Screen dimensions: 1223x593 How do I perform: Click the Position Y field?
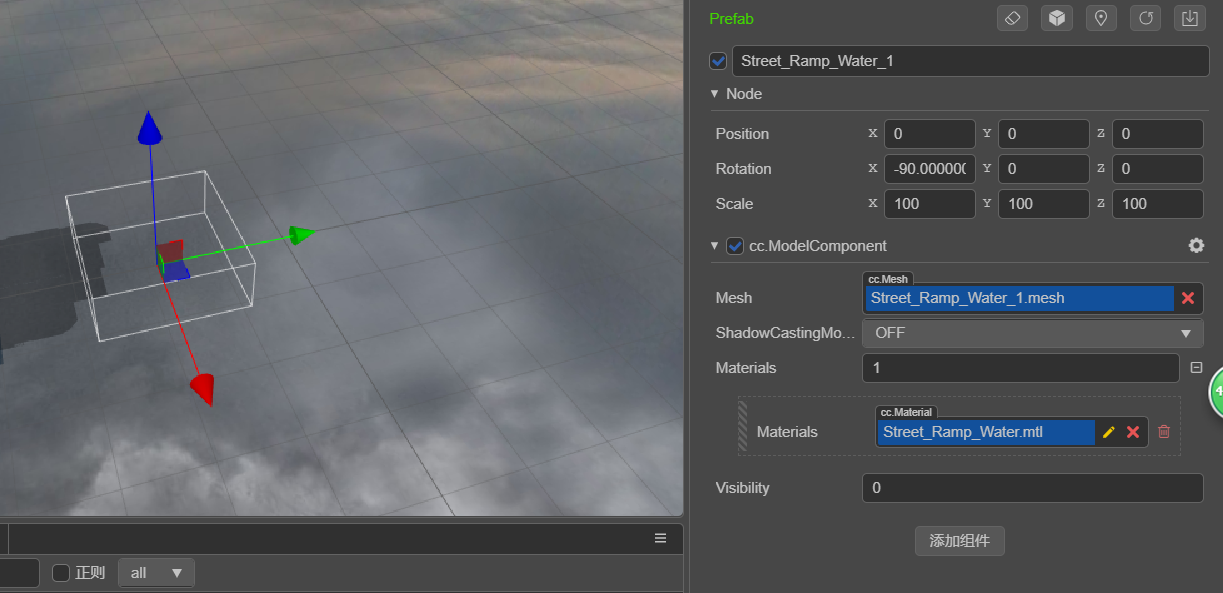pos(1043,134)
